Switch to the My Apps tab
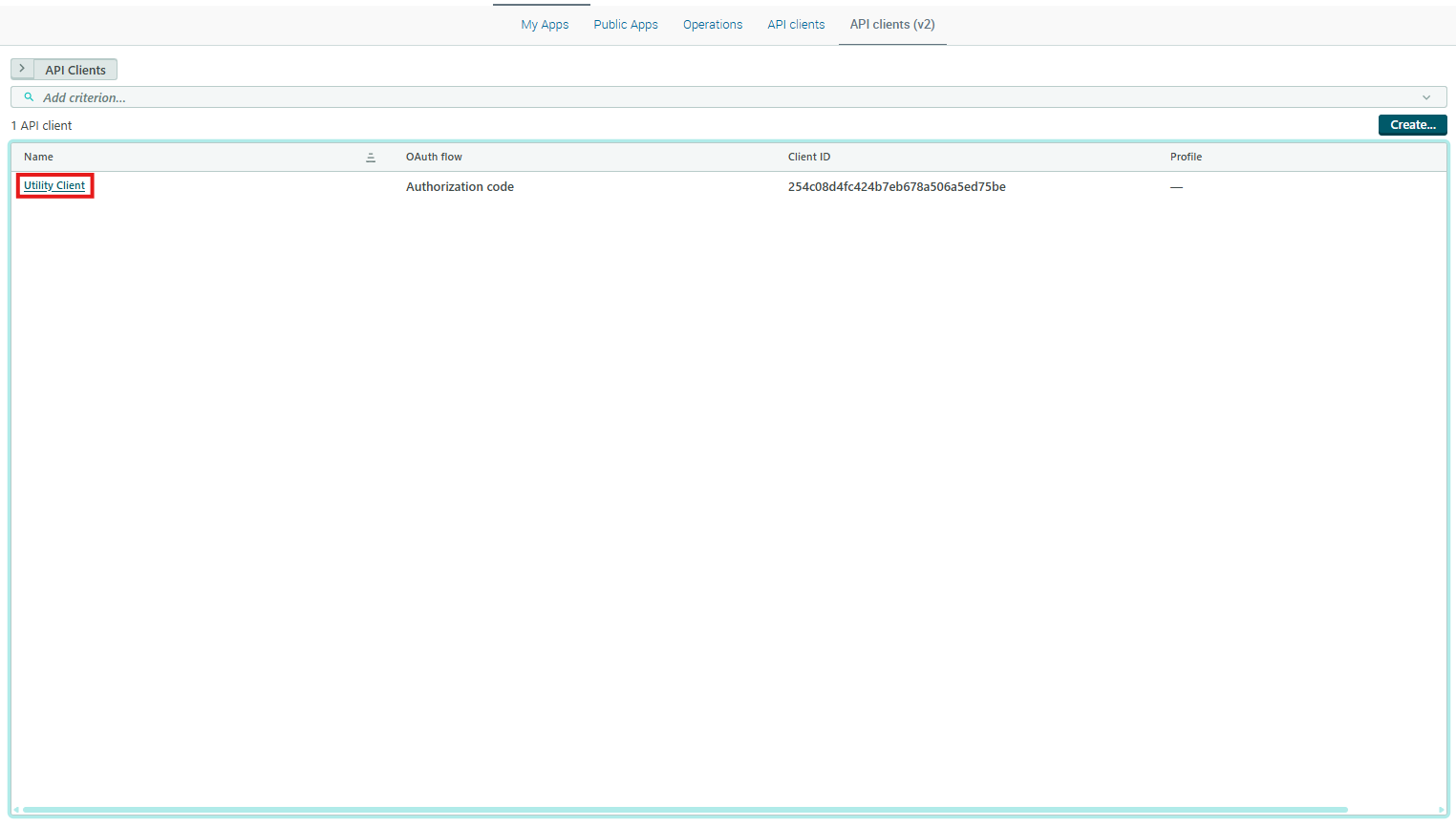 (545, 25)
